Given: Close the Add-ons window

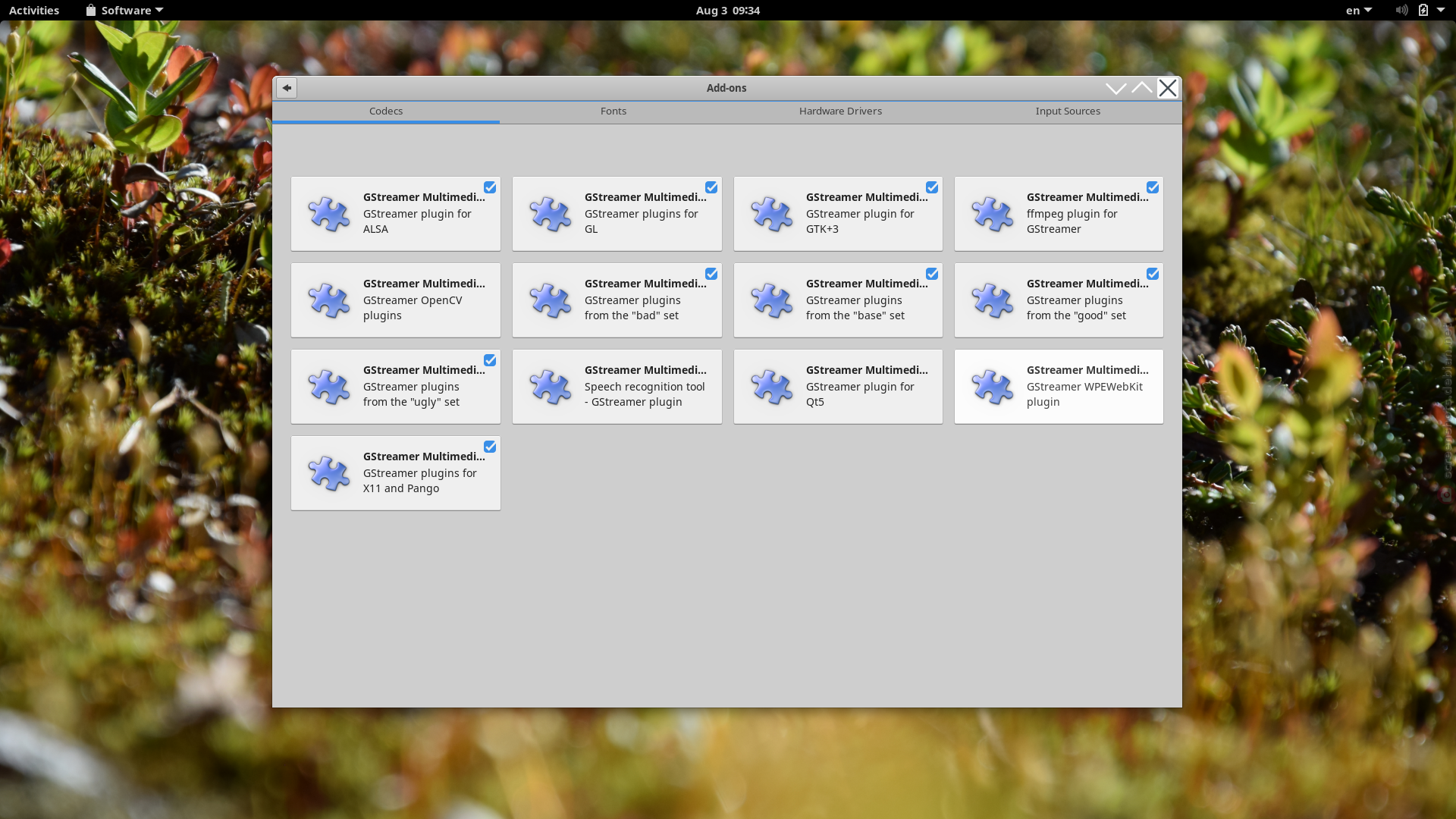Looking at the screenshot, I should (x=1168, y=88).
